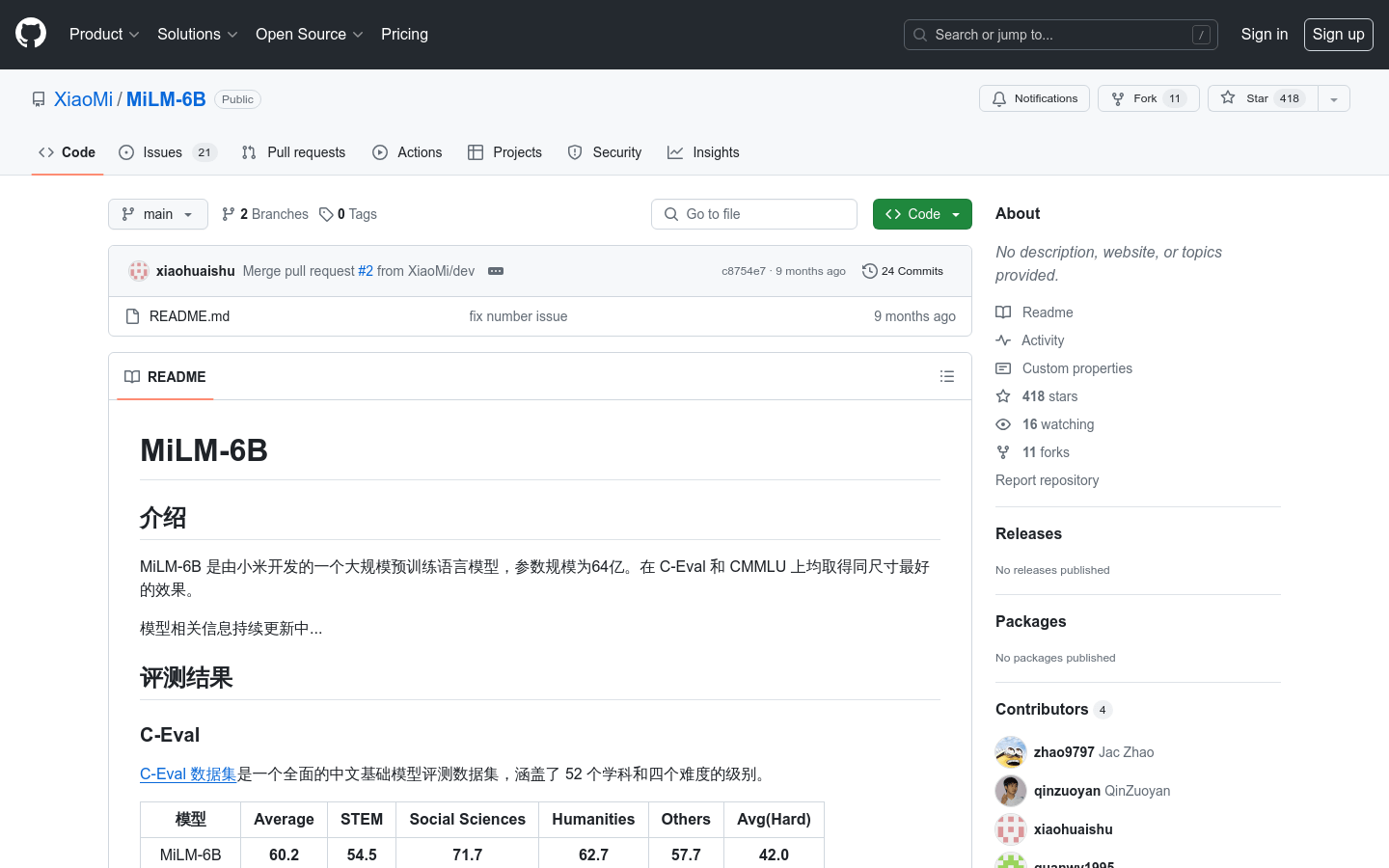
Task: Click the Sign in link
Action: point(1264,34)
